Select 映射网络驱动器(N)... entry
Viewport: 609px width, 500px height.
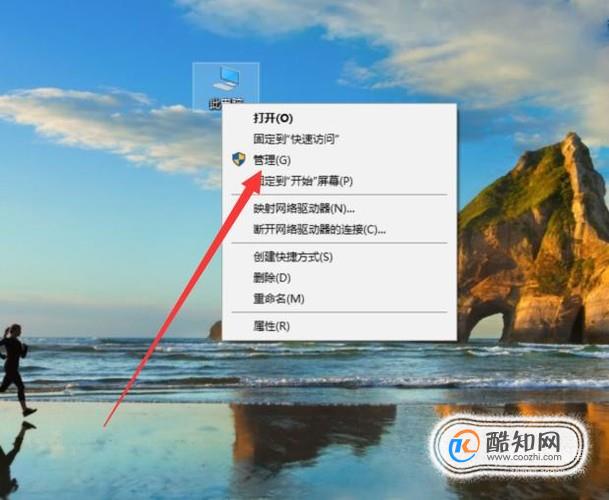pos(304,209)
